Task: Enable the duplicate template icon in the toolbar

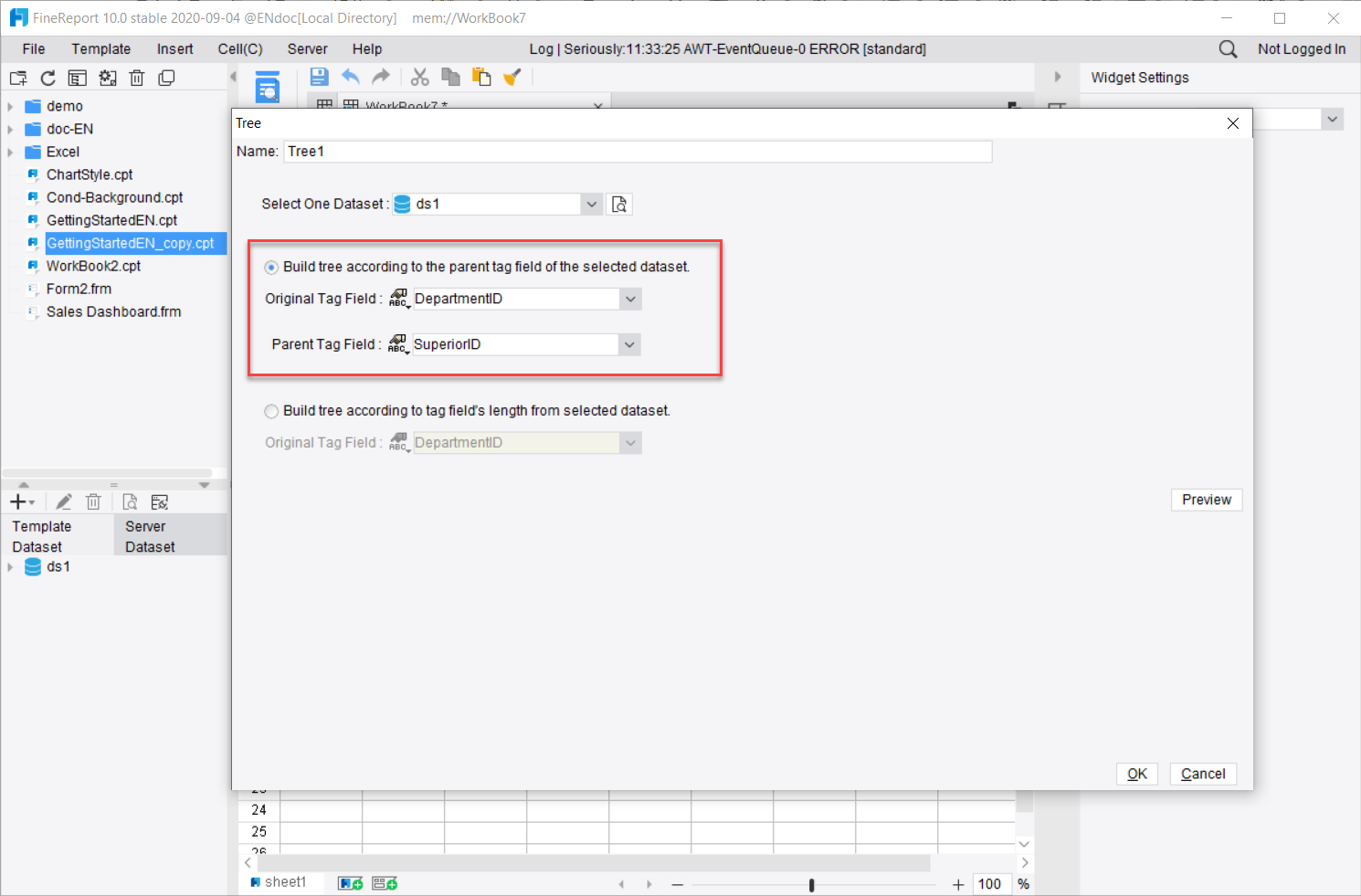Action: (166, 78)
